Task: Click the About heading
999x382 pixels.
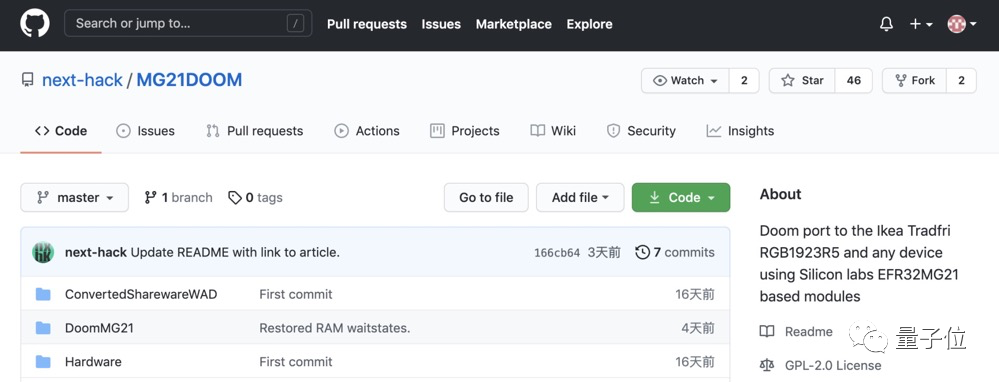Action: click(780, 194)
